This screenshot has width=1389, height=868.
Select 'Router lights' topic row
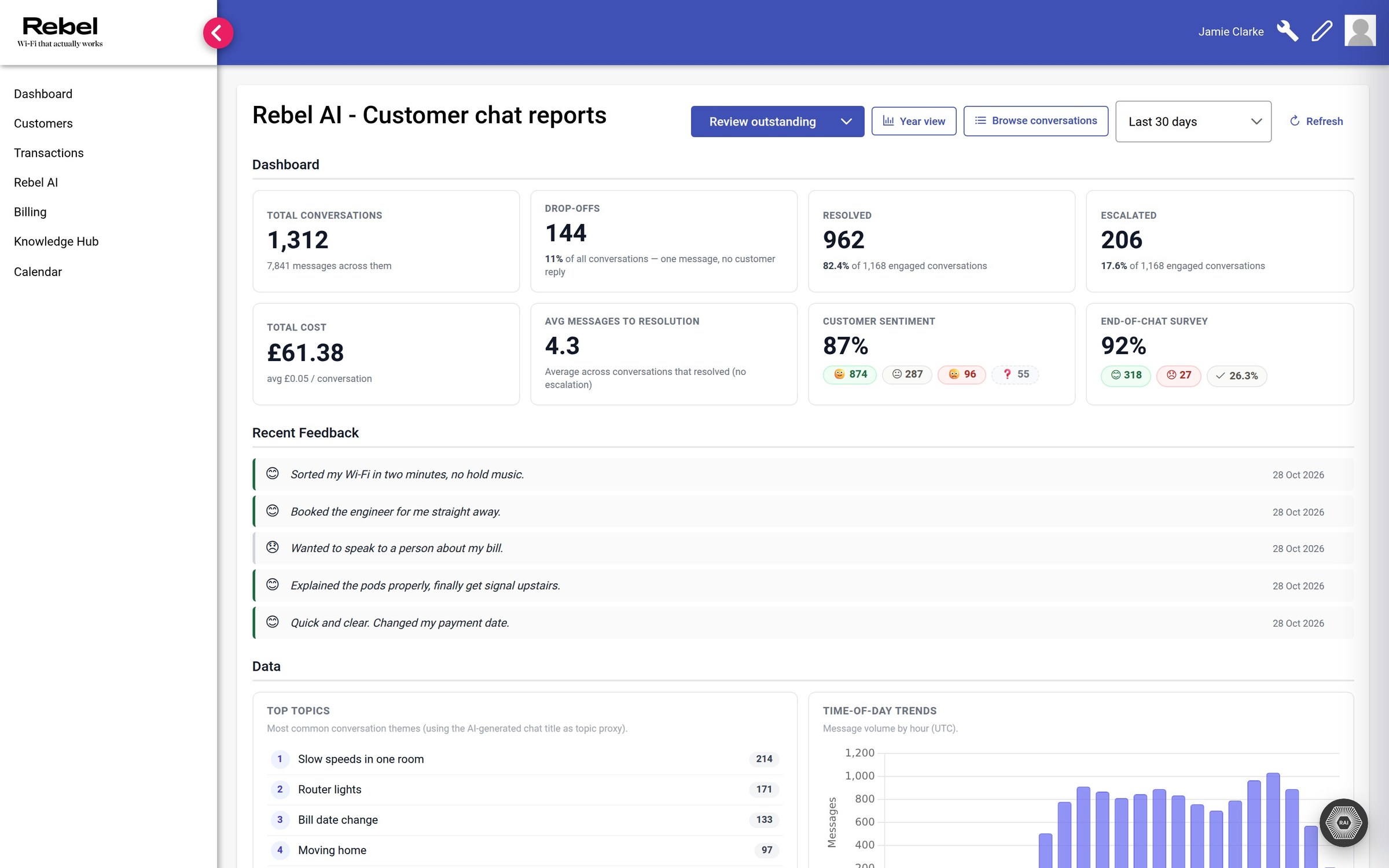(524, 789)
